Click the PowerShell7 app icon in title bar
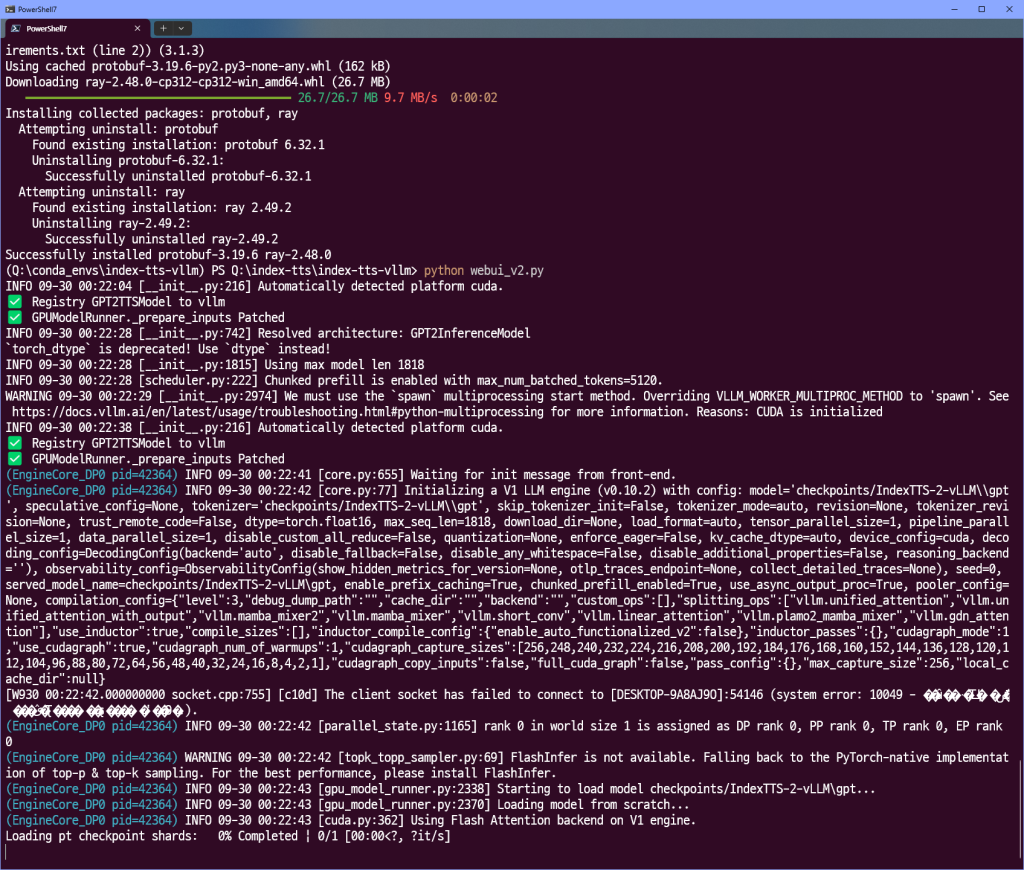This screenshot has width=1024, height=870. click(x=9, y=8)
